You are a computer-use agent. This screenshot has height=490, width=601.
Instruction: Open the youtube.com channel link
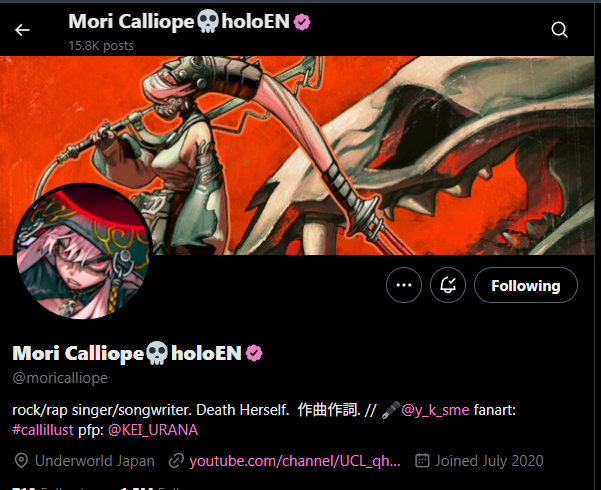click(x=295, y=461)
